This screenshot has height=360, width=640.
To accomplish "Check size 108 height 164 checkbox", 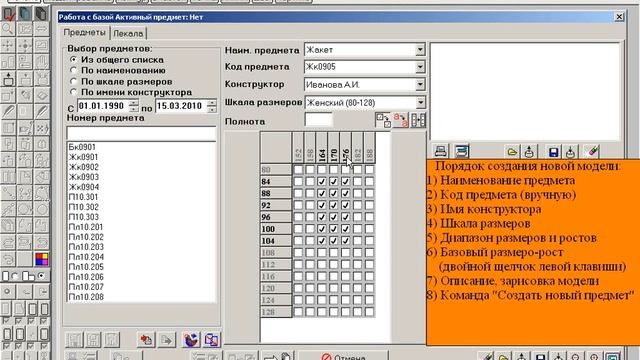I will click(322, 253).
